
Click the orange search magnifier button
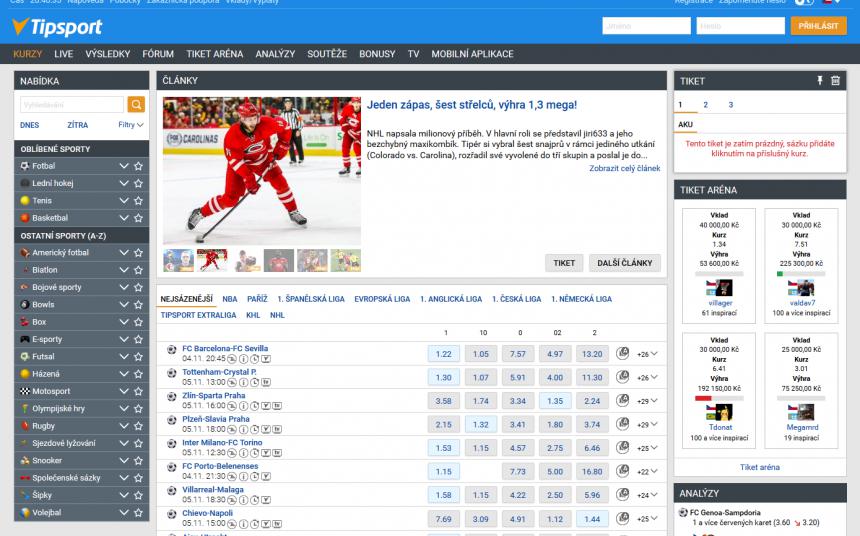click(x=136, y=104)
